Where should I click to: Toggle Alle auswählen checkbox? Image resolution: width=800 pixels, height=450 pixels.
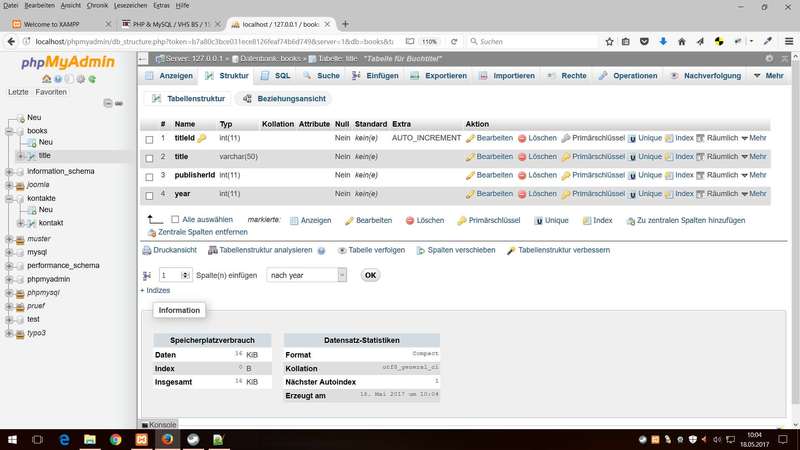pyautogui.click(x=175, y=219)
